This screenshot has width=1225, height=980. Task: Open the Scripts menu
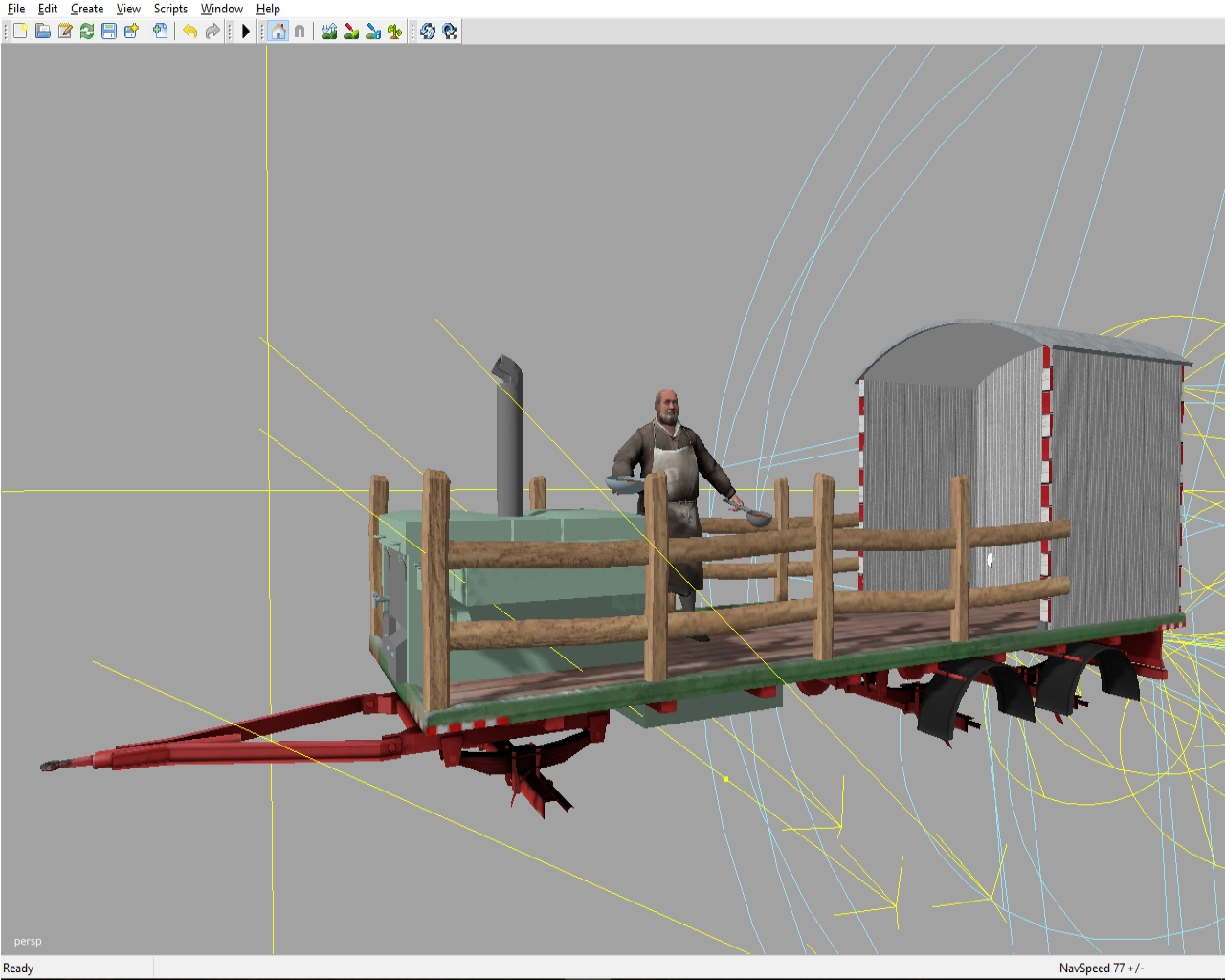(170, 9)
